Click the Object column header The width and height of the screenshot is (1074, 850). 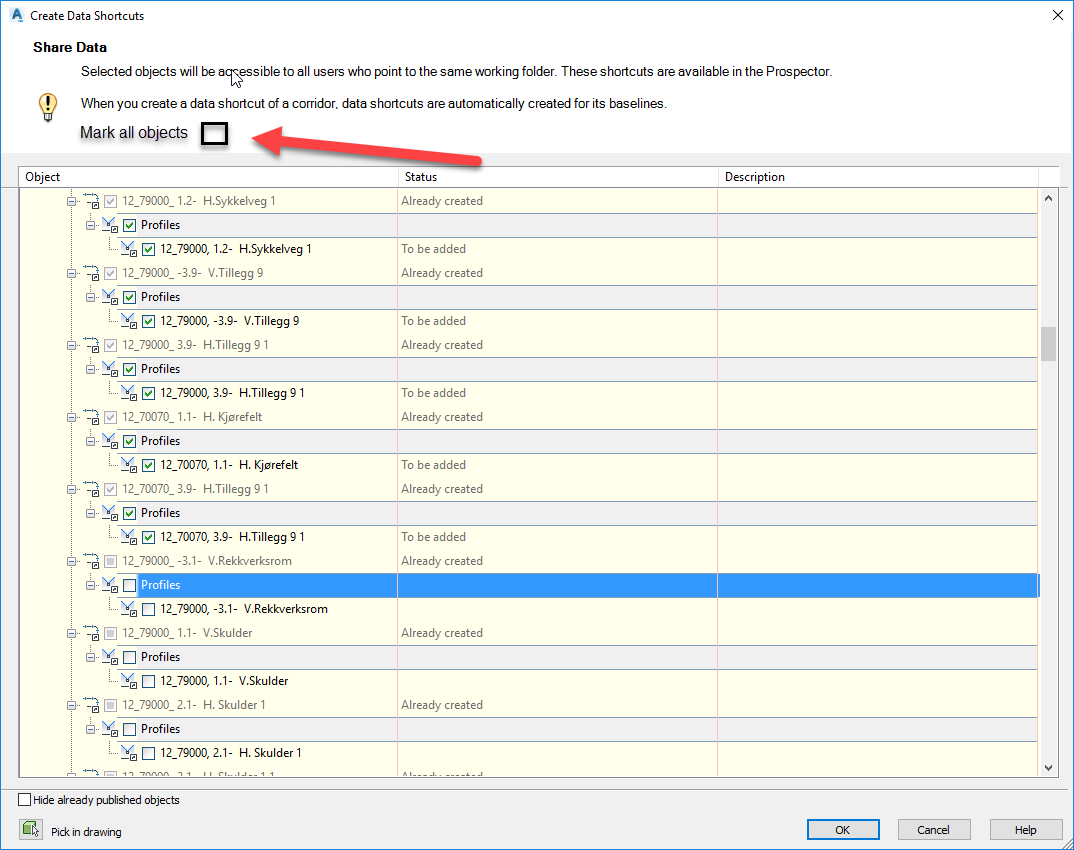[208, 177]
